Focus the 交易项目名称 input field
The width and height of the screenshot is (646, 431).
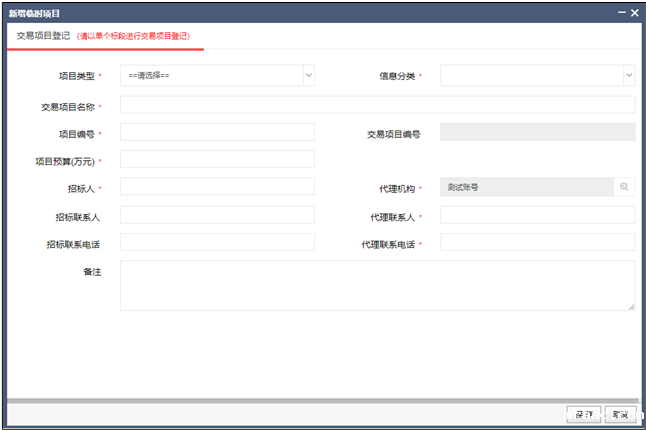(x=377, y=105)
